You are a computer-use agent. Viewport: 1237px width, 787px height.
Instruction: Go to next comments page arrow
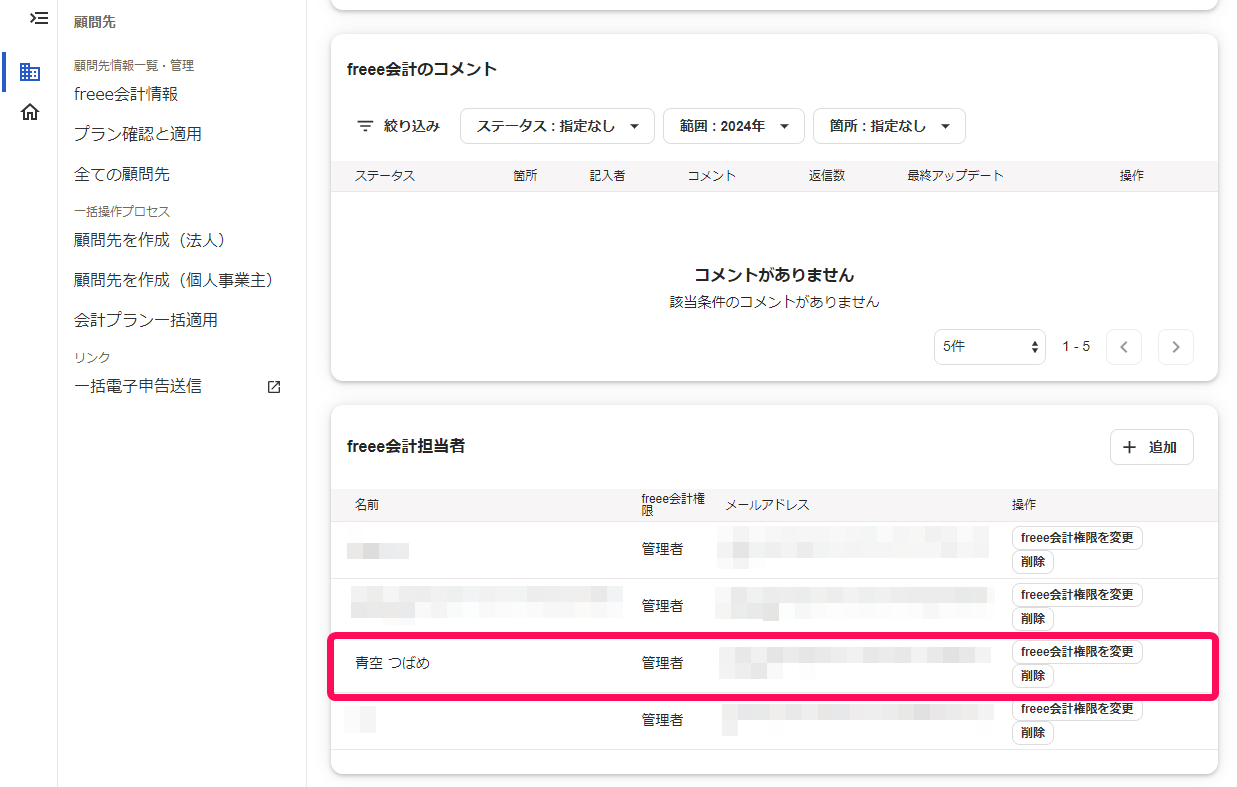(1176, 347)
